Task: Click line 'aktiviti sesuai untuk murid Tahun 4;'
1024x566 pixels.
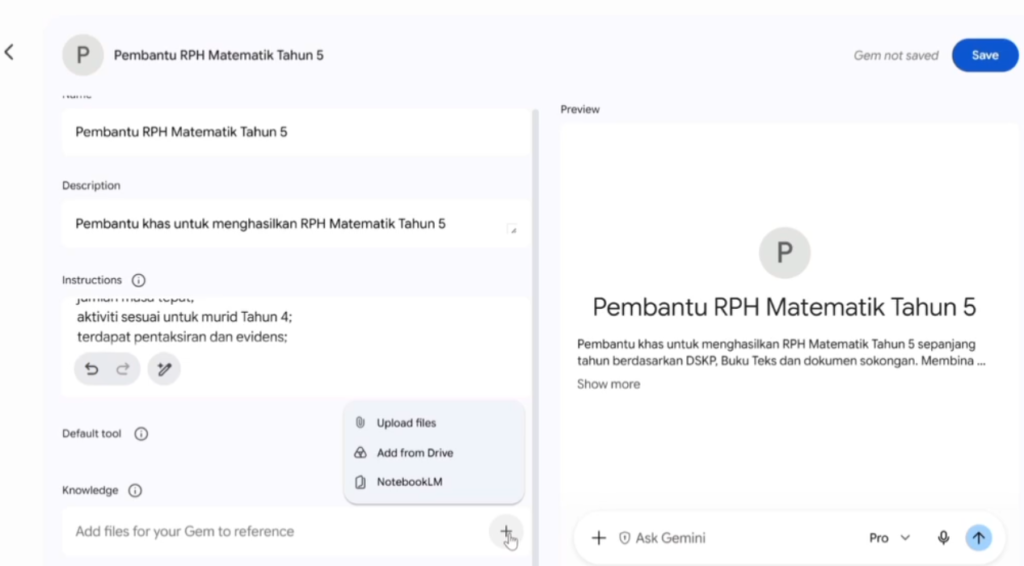Action: point(185,317)
